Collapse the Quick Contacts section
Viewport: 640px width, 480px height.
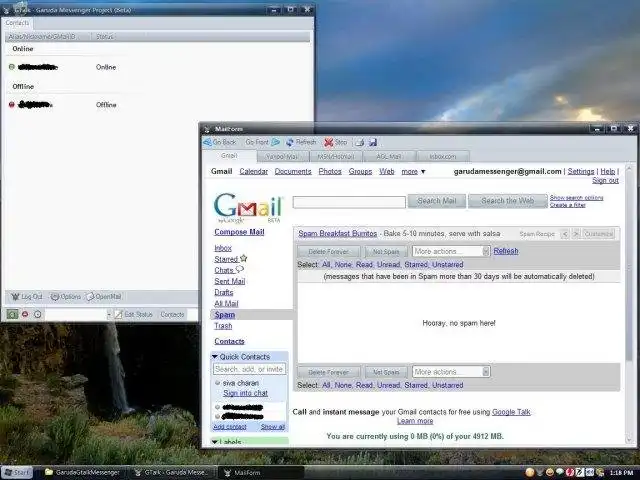[x=215, y=357]
